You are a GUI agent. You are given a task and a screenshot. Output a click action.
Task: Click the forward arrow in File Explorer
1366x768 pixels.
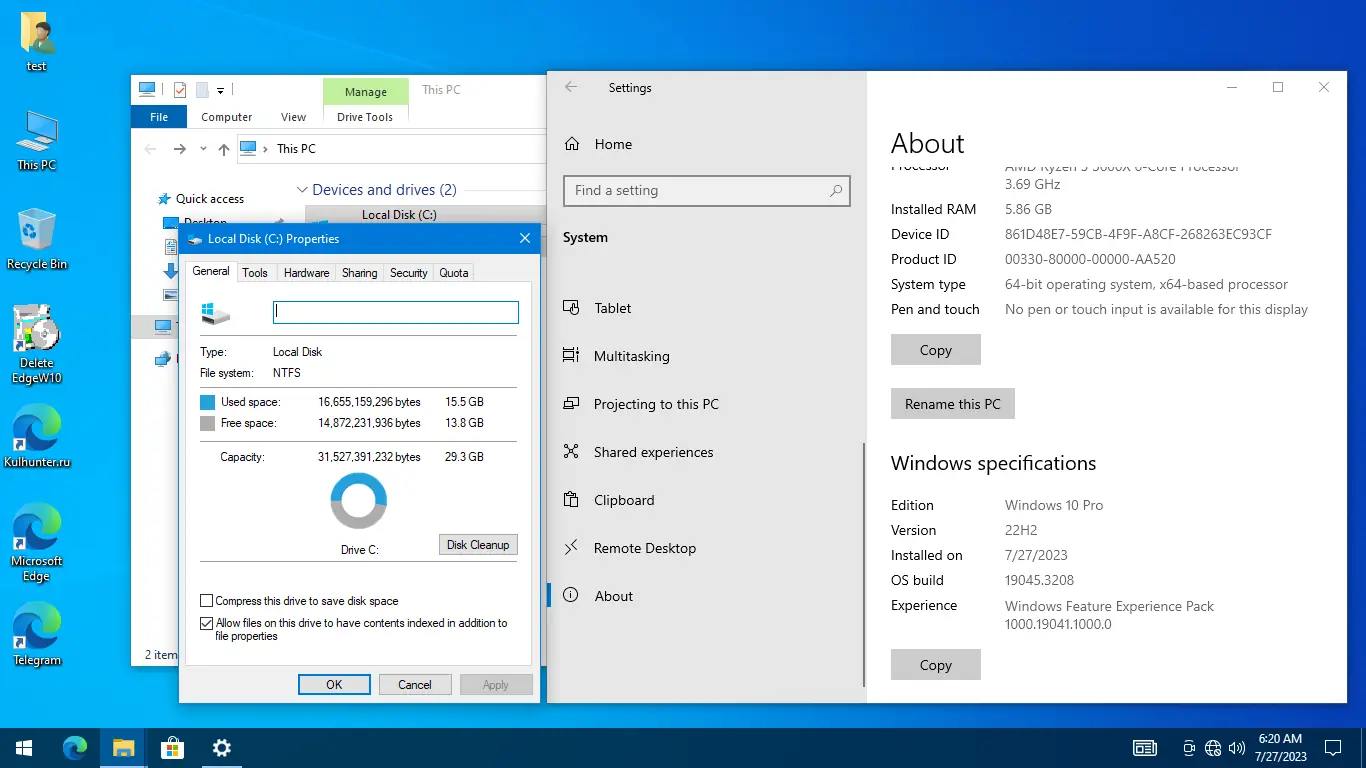pyautogui.click(x=180, y=149)
